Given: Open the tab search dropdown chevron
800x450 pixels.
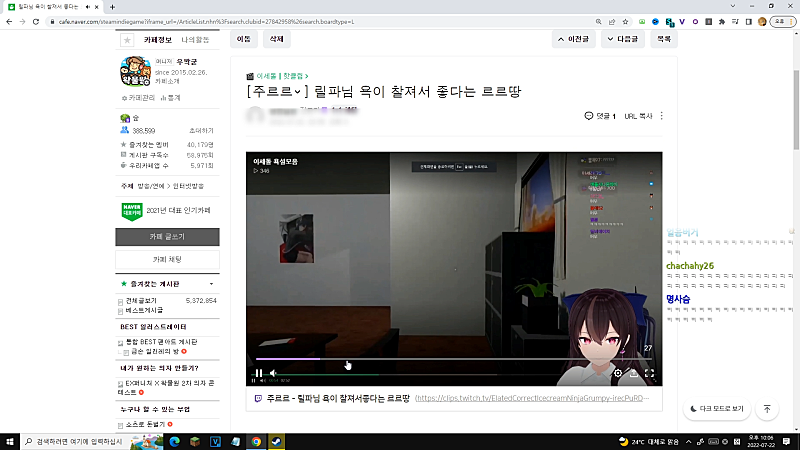Looking at the screenshot, I should (x=733, y=6).
